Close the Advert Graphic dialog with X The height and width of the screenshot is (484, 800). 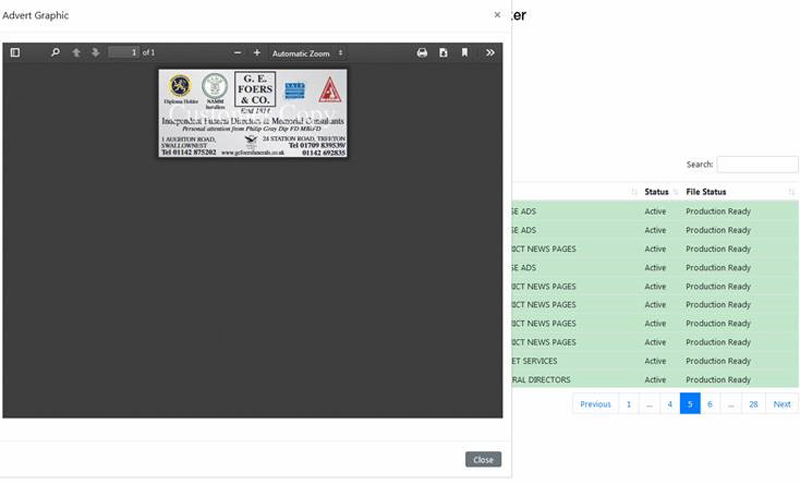(497, 15)
